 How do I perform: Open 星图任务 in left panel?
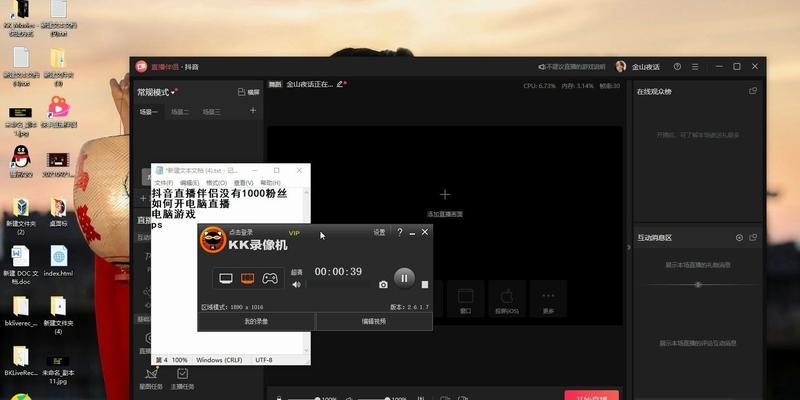click(x=151, y=380)
